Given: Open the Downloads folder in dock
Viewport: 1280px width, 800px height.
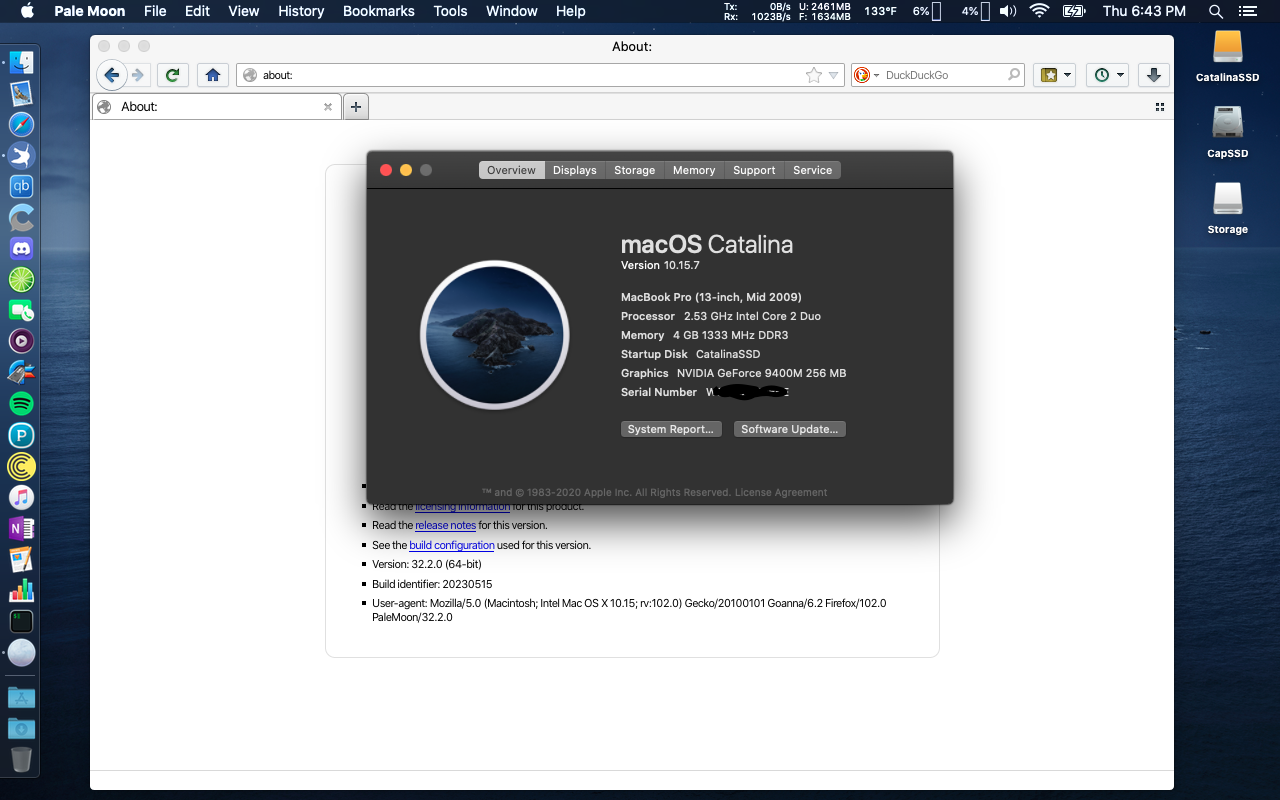Looking at the screenshot, I should coord(21,728).
